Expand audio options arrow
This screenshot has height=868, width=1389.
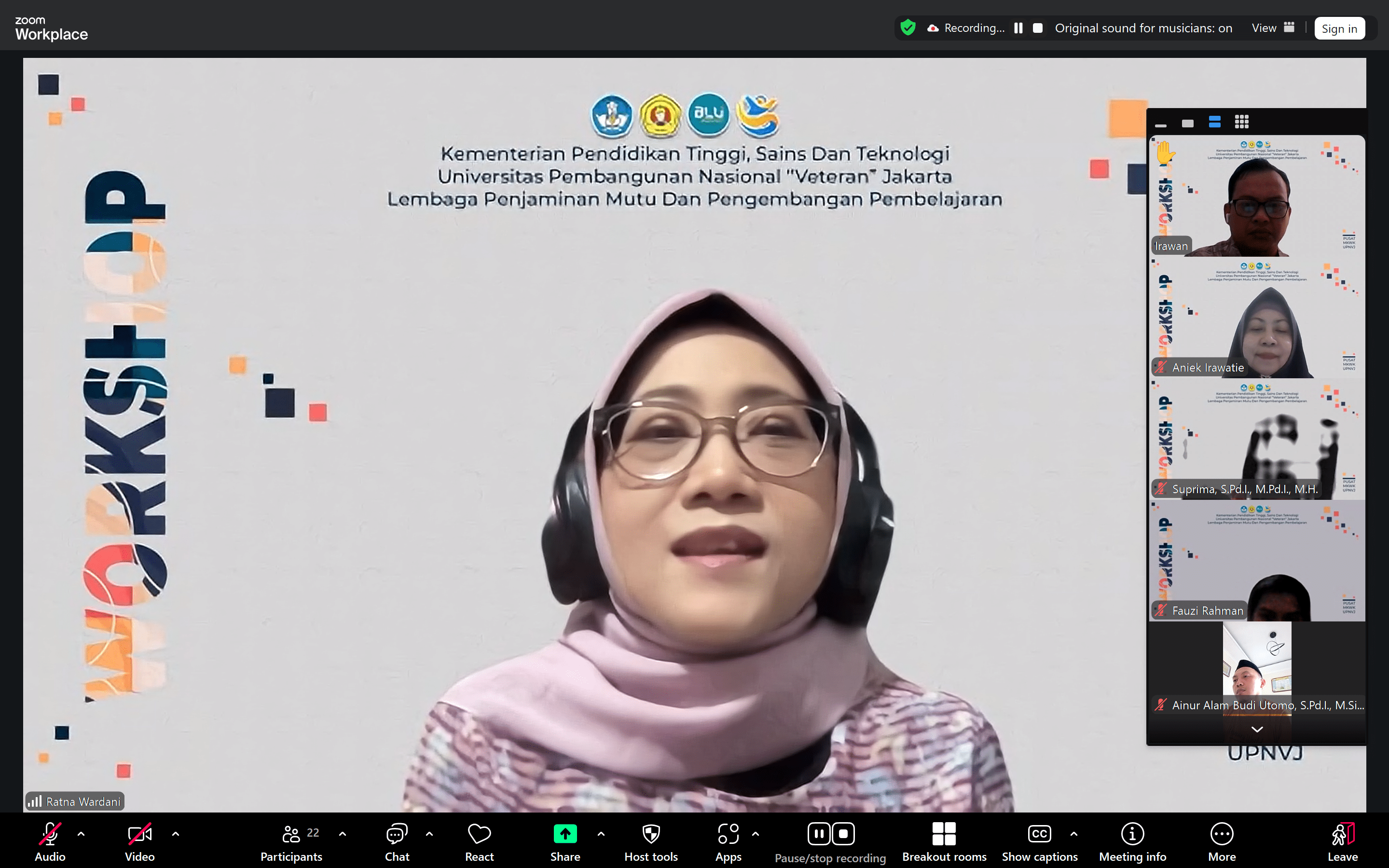pos(81,834)
